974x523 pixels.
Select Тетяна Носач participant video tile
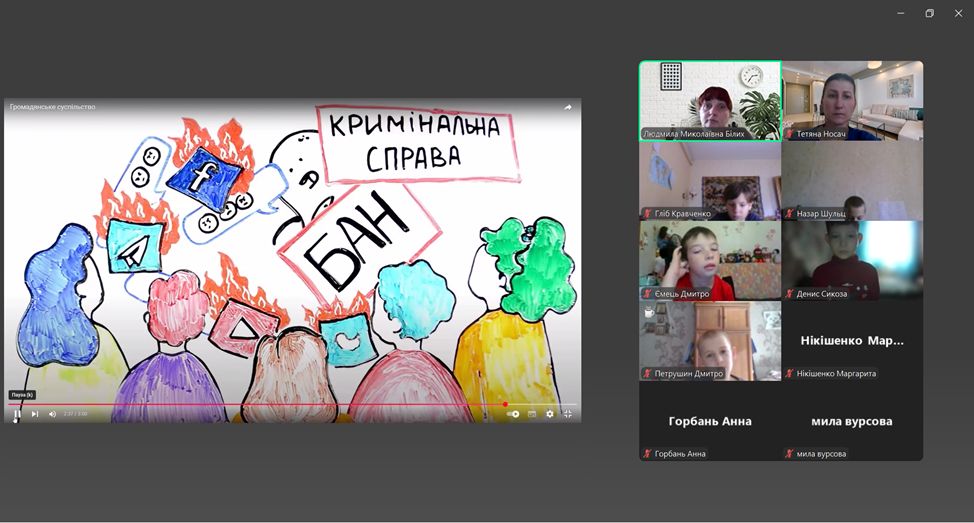tap(852, 100)
